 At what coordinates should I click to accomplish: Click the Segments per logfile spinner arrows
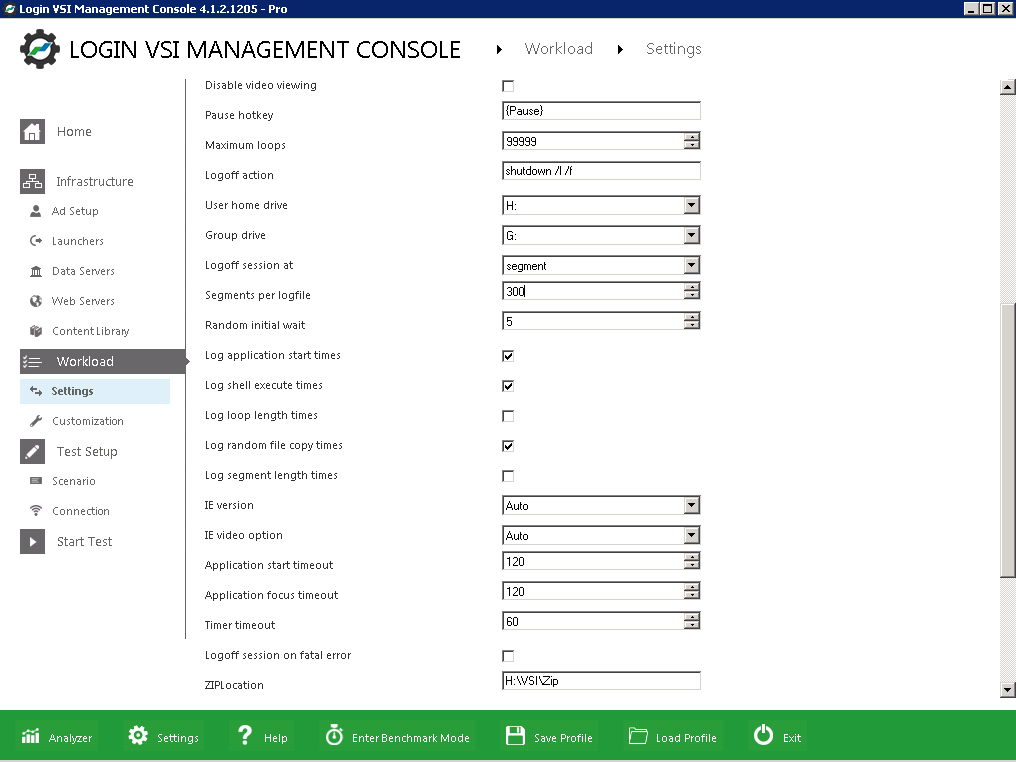[692, 291]
